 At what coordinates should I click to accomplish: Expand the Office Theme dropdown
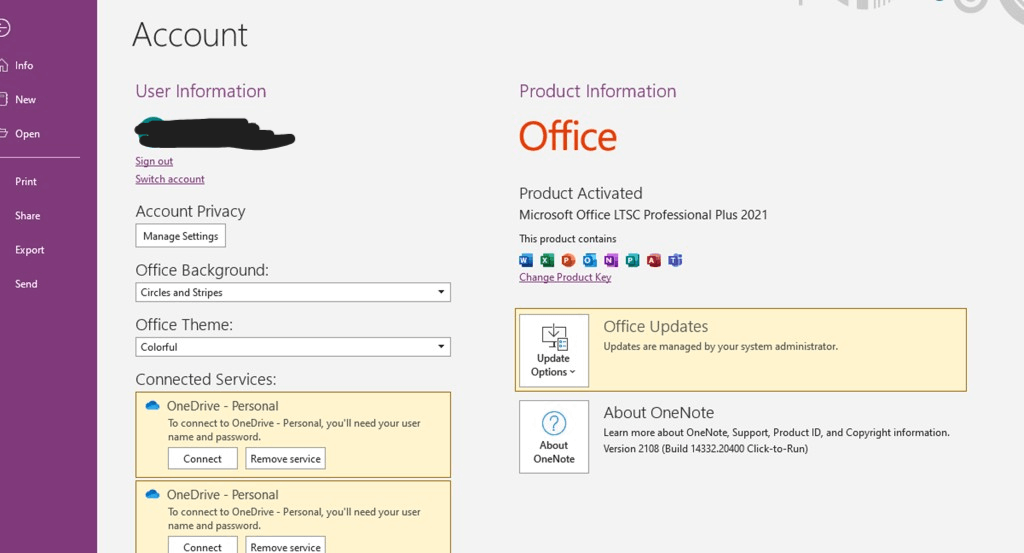coord(293,347)
